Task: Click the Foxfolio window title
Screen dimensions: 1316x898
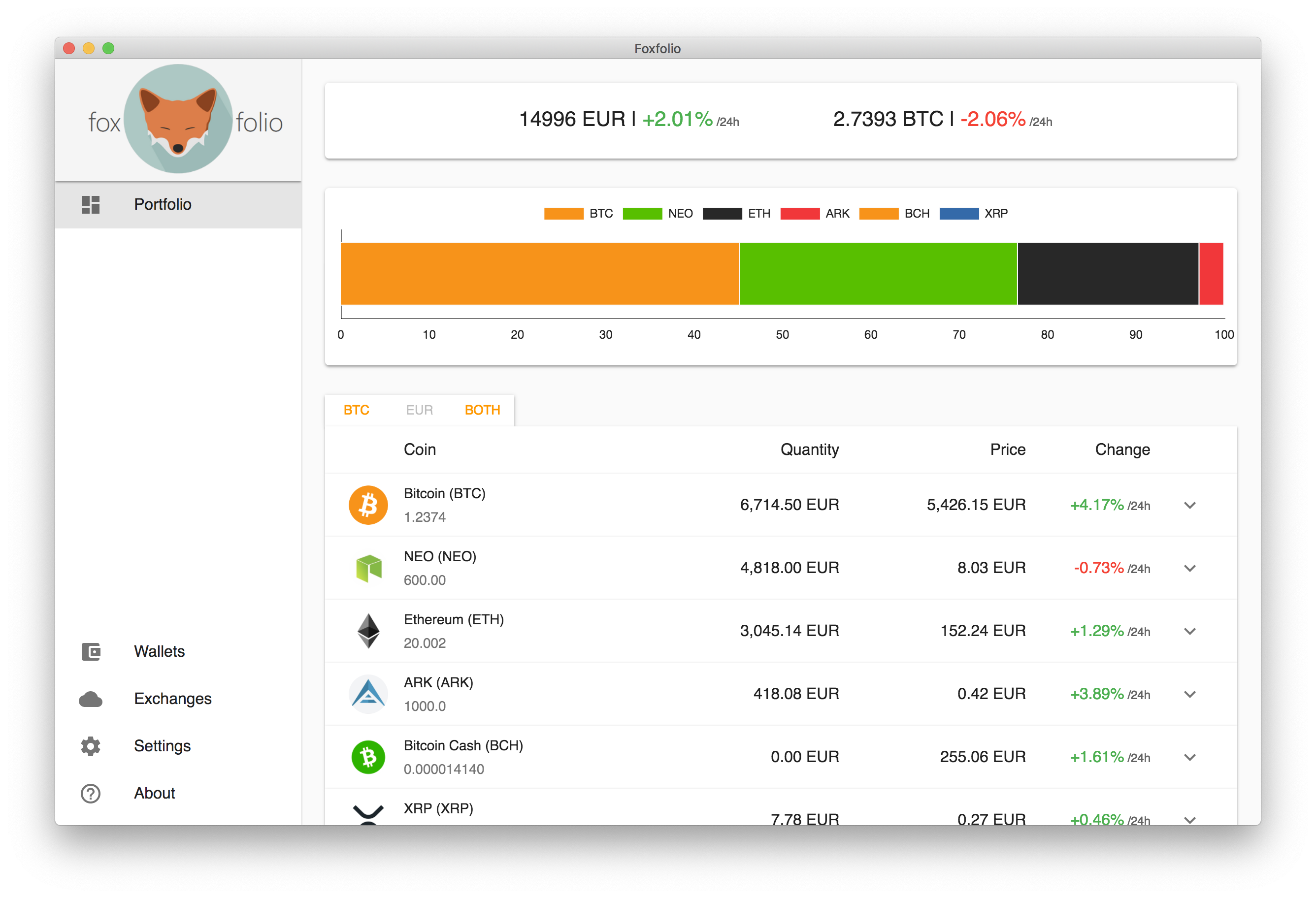Action: [658, 48]
